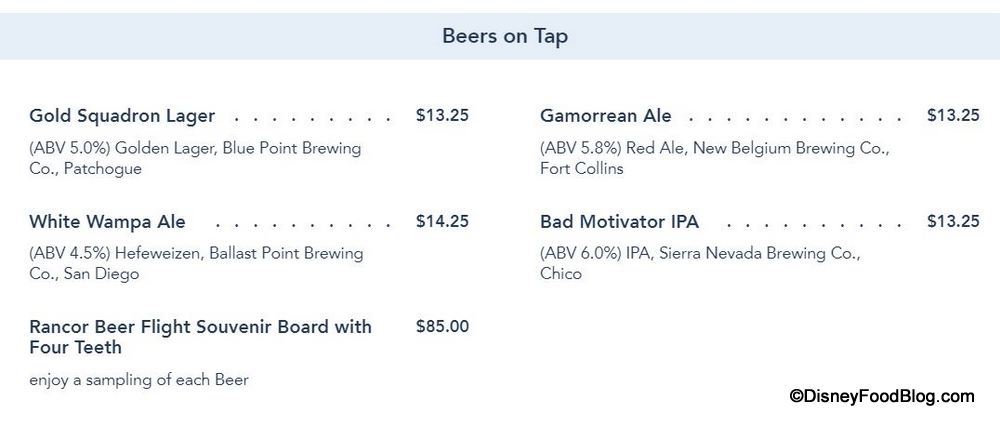This screenshot has height=426, width=1000.
Task: Click the IPA, Sierra Nevada Brewing description
Action: click(700, 254)
